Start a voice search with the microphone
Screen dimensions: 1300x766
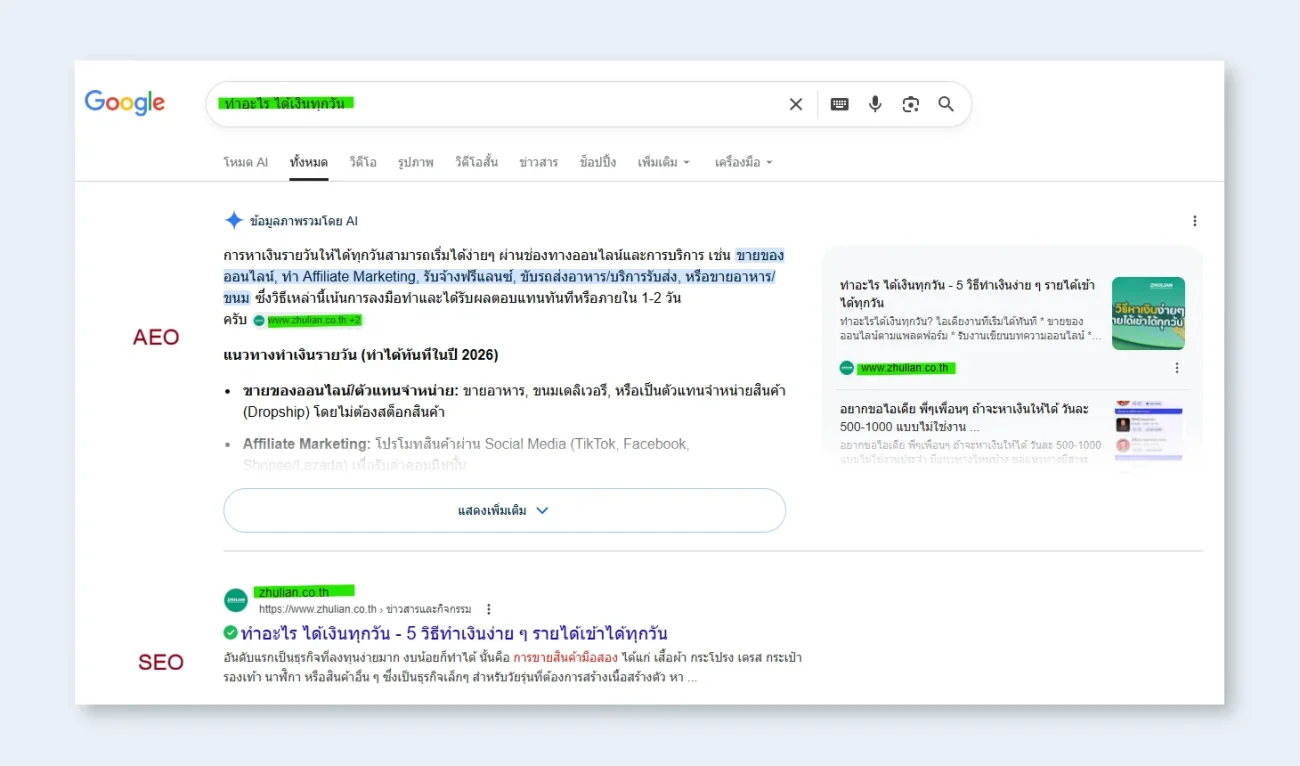[875, 104]
